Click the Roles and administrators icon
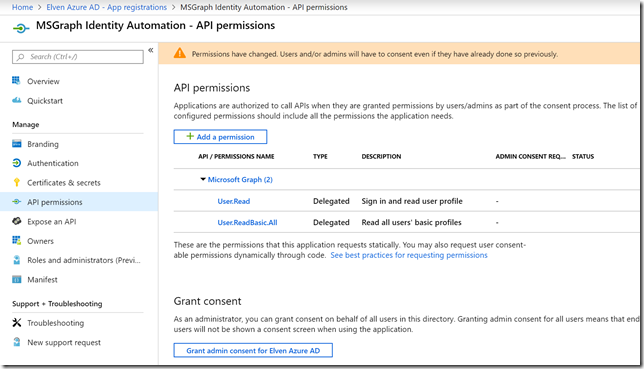Screen dimensions: 644x369 point(16,260)
